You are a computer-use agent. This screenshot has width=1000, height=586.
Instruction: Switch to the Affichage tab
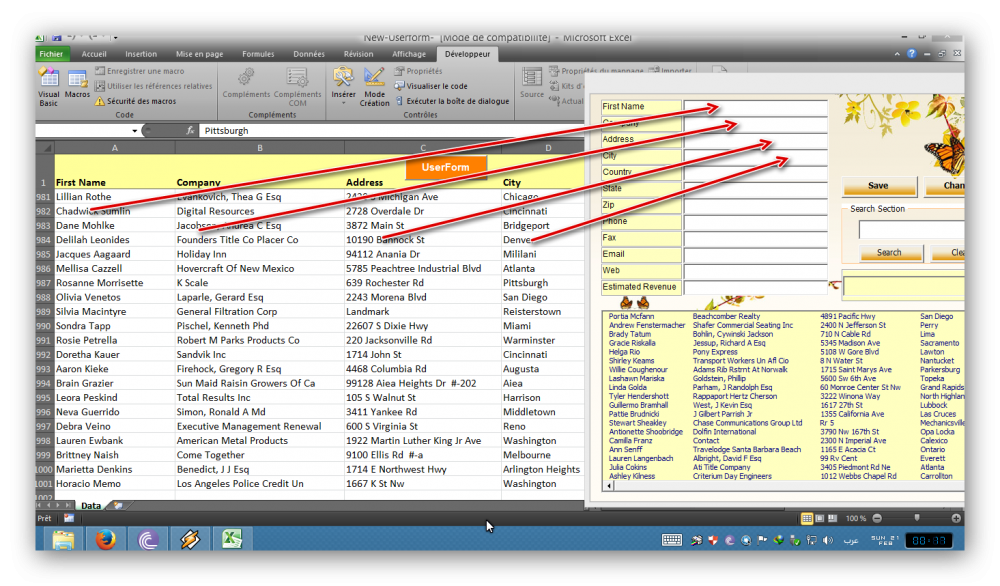[409, 54]
